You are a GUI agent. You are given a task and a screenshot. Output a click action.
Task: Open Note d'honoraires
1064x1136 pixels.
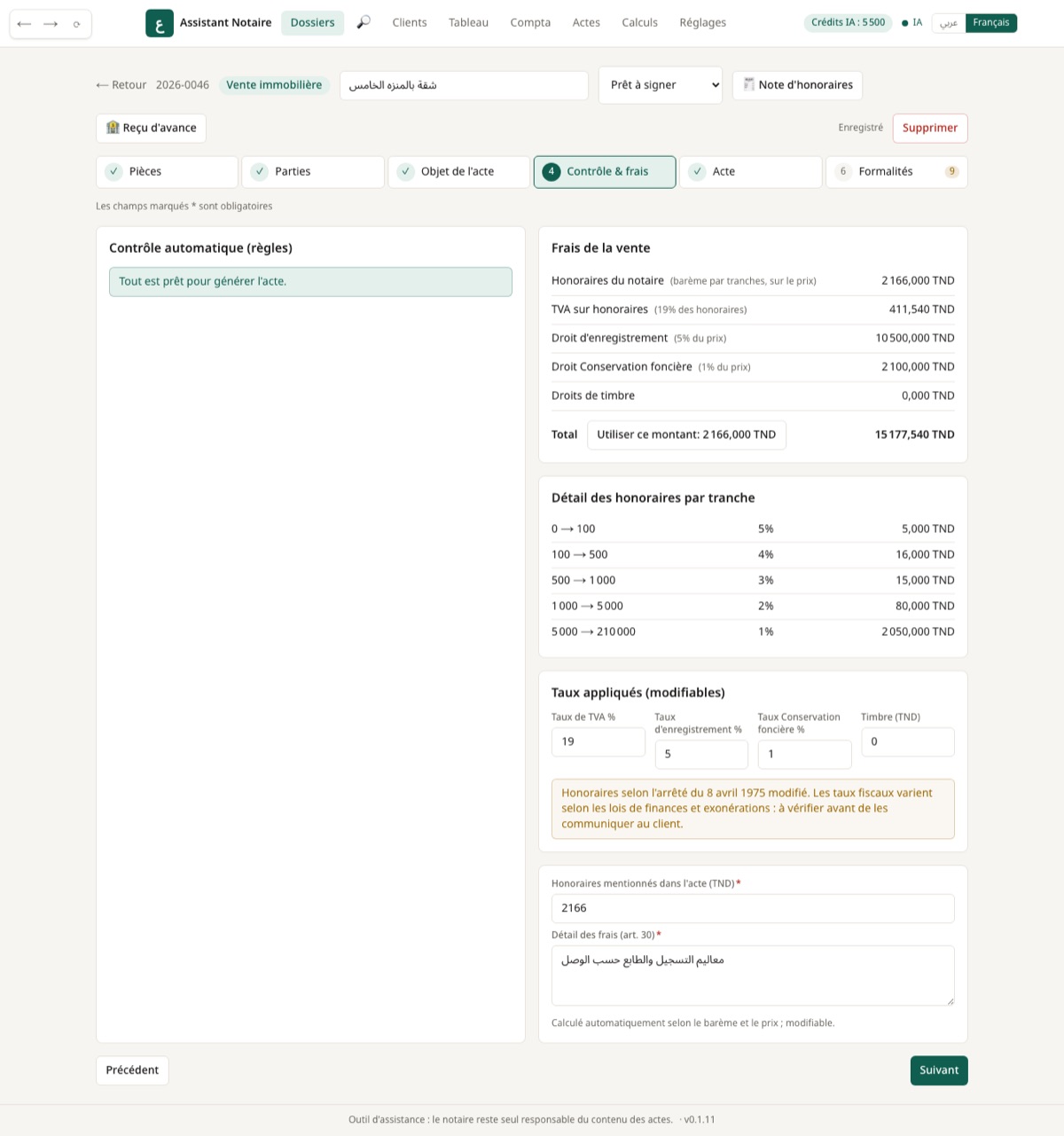(x=797, y=85)
